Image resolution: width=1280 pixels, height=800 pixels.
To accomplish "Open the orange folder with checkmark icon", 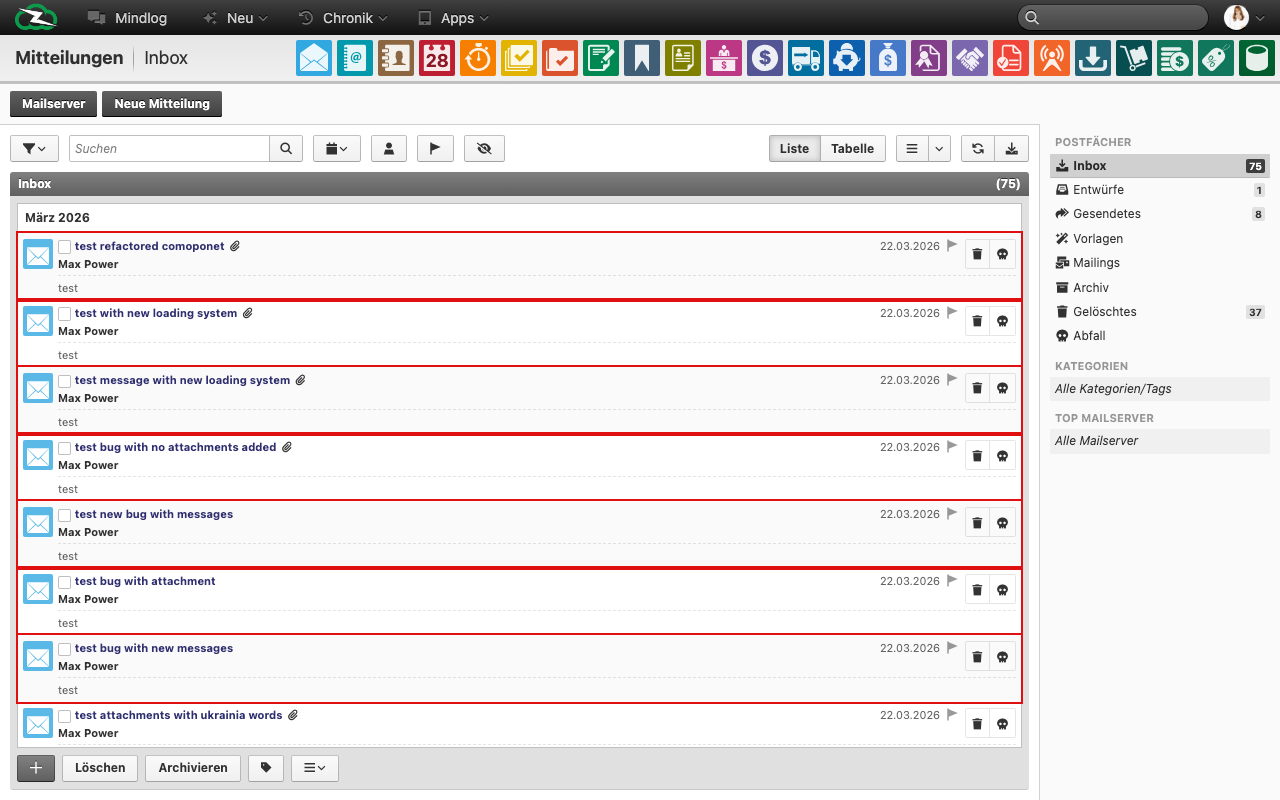I will coord(560,58).
